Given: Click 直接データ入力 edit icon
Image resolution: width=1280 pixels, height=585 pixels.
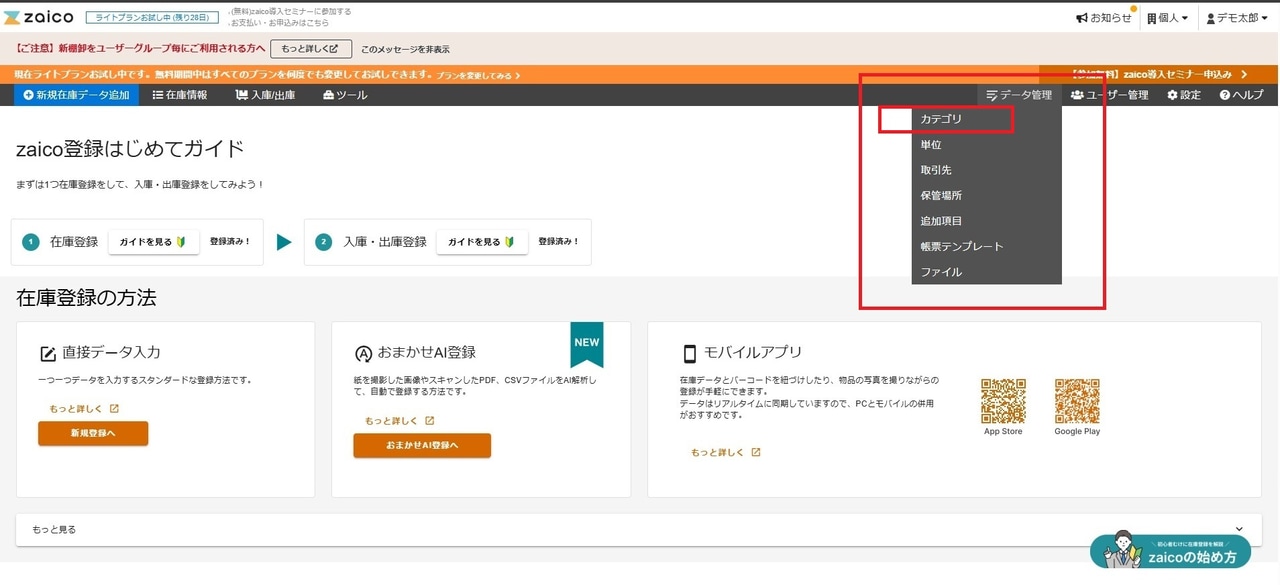Looking at the screenshot, I should 47,353.
